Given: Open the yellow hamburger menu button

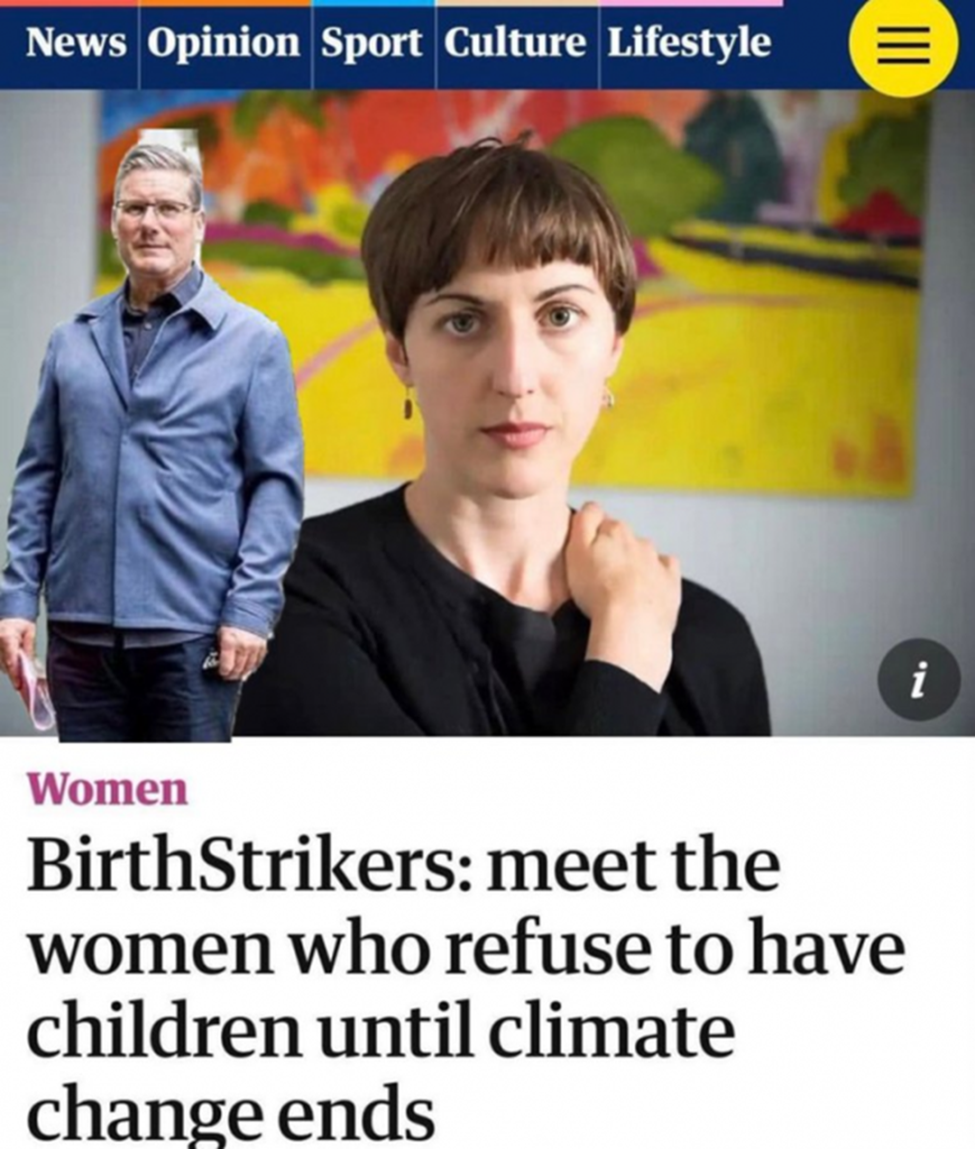Looking at the screenshot, I should click(x=903, y=43).
